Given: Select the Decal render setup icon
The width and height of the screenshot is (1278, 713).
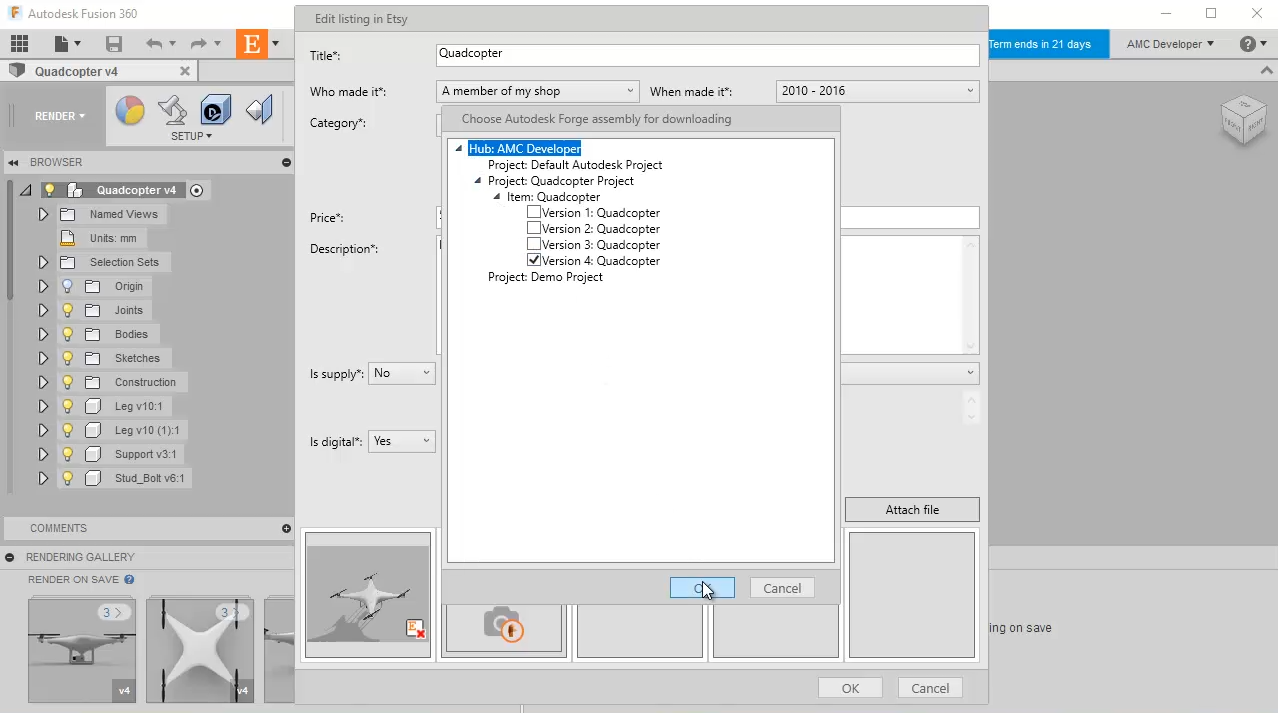Looking at the screenshot, I should point(216,110).
